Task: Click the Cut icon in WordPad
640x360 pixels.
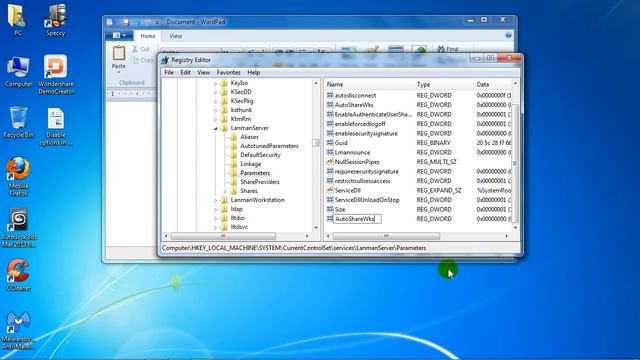Action: (135, 49)
